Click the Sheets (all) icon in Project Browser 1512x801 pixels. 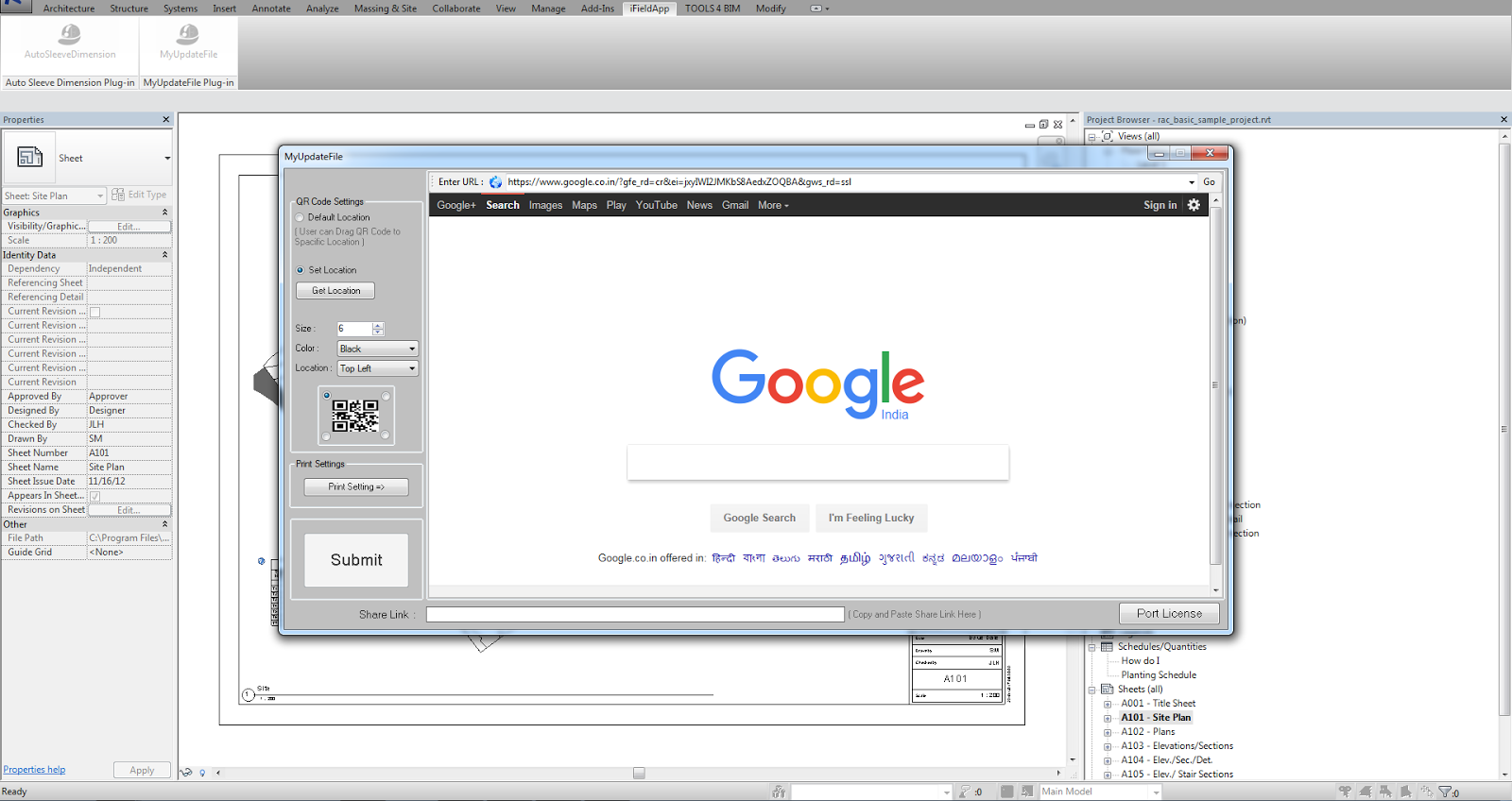[1107, 690]
